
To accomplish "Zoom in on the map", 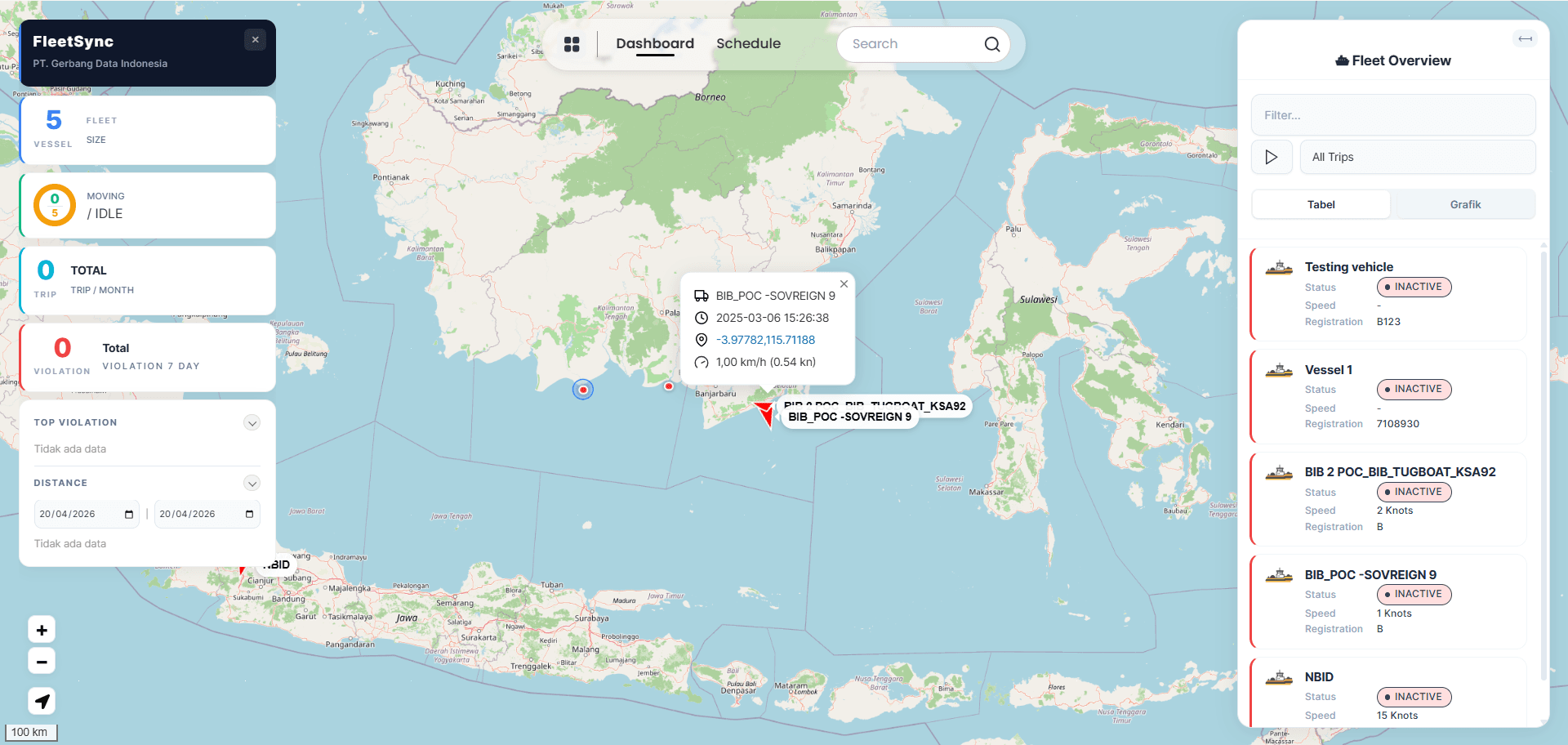I will pos(42,630).
